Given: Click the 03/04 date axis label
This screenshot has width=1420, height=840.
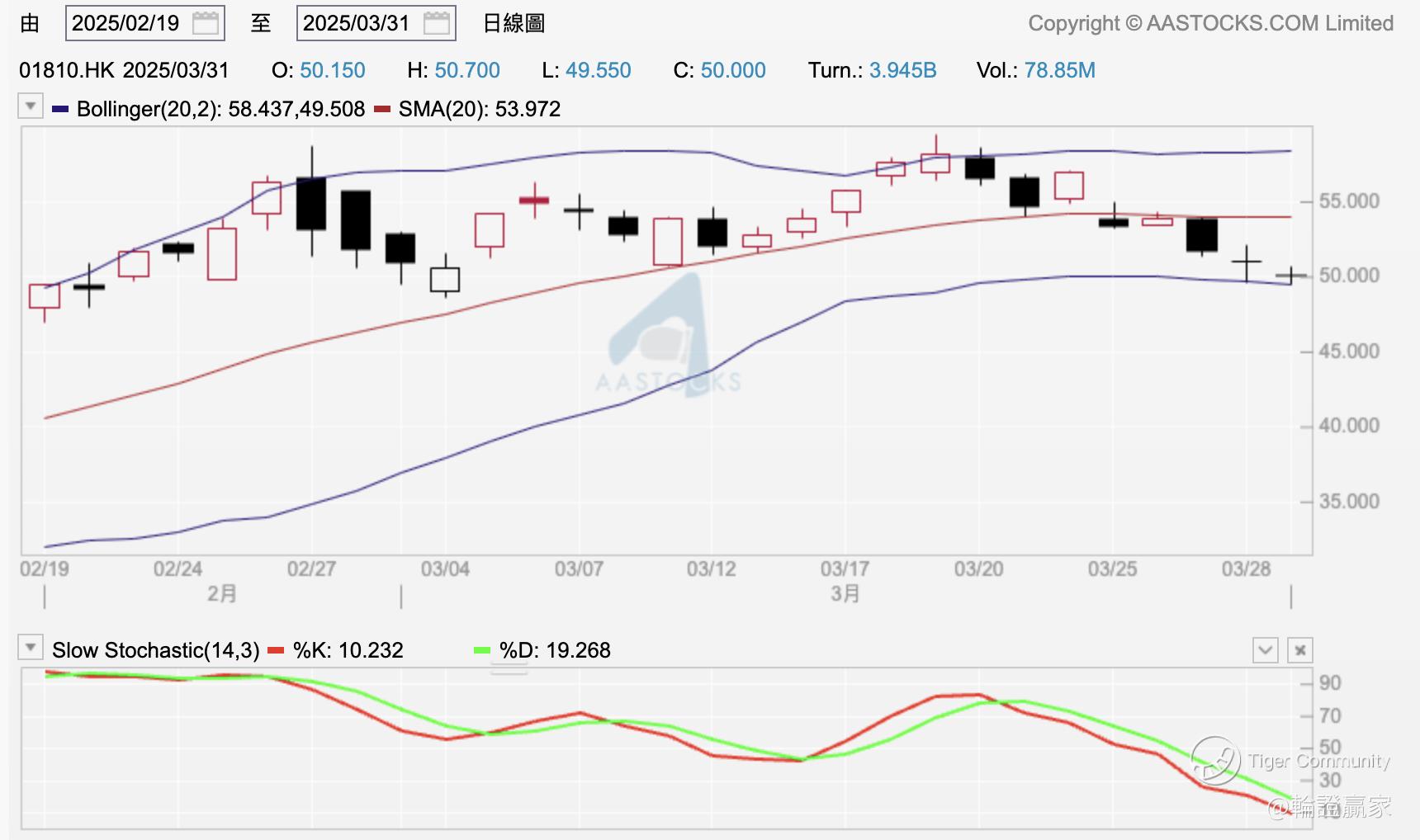Looking at the screenshot, I should point(445,569).
